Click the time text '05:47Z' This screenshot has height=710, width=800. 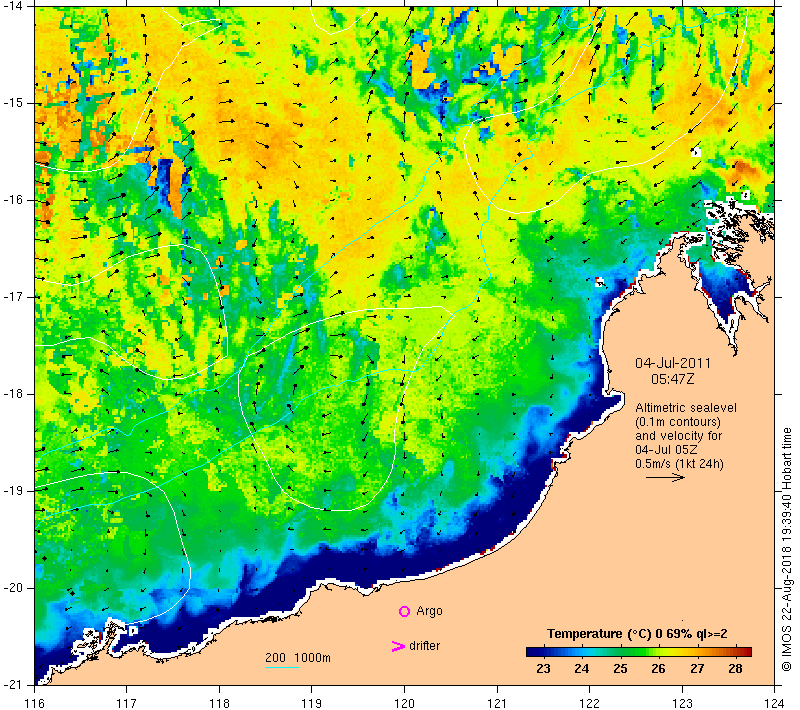[672, 379]
